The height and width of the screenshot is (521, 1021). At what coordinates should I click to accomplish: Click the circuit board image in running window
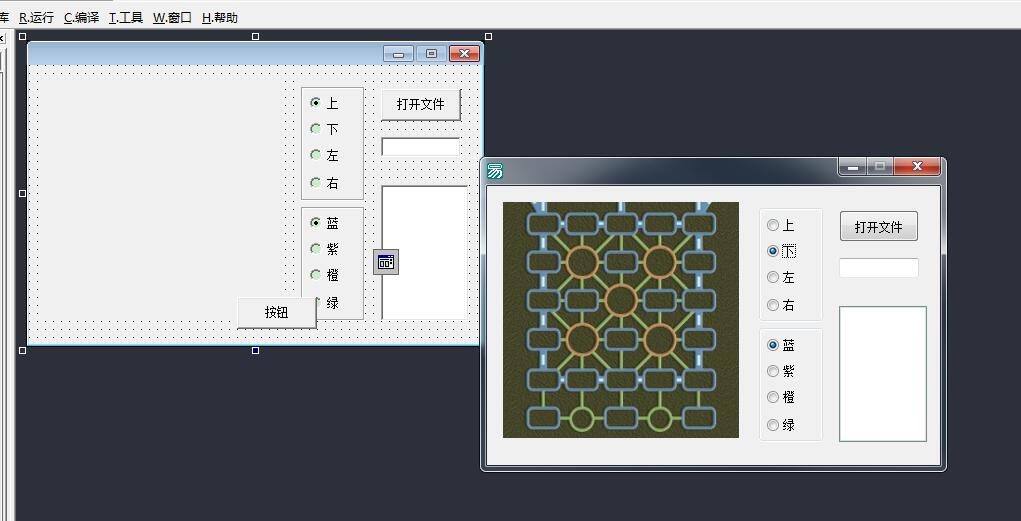(x=620, y=320)
